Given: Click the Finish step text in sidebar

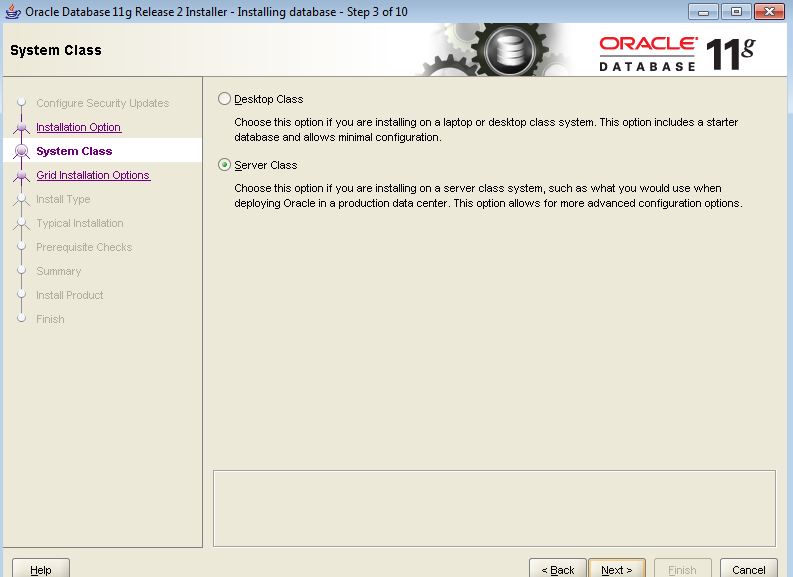Looking at the screenshot, I should (x=50, y=319).
